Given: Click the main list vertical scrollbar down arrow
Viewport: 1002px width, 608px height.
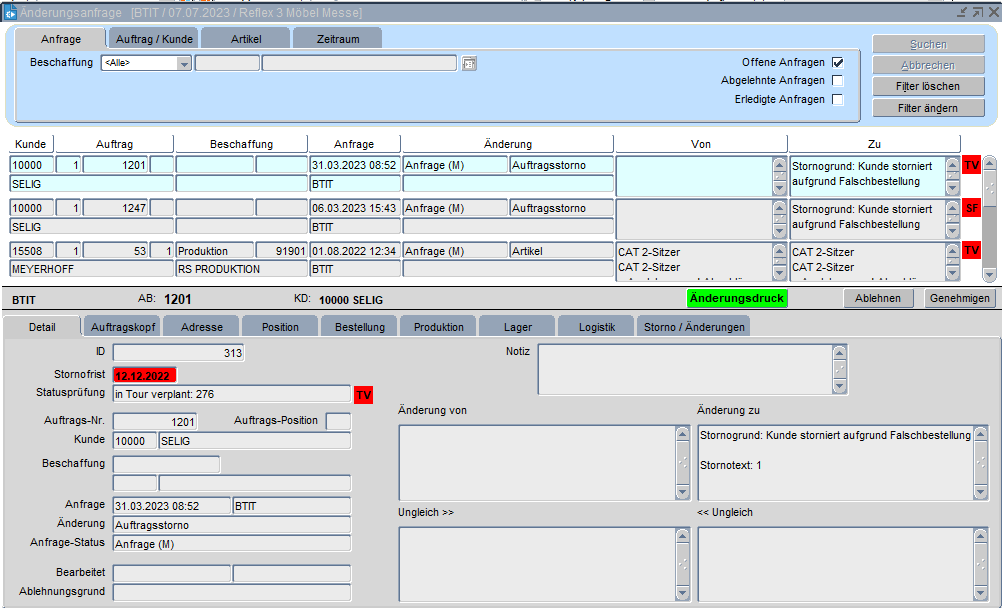Looking at the screenshot, I should point(989,274).
